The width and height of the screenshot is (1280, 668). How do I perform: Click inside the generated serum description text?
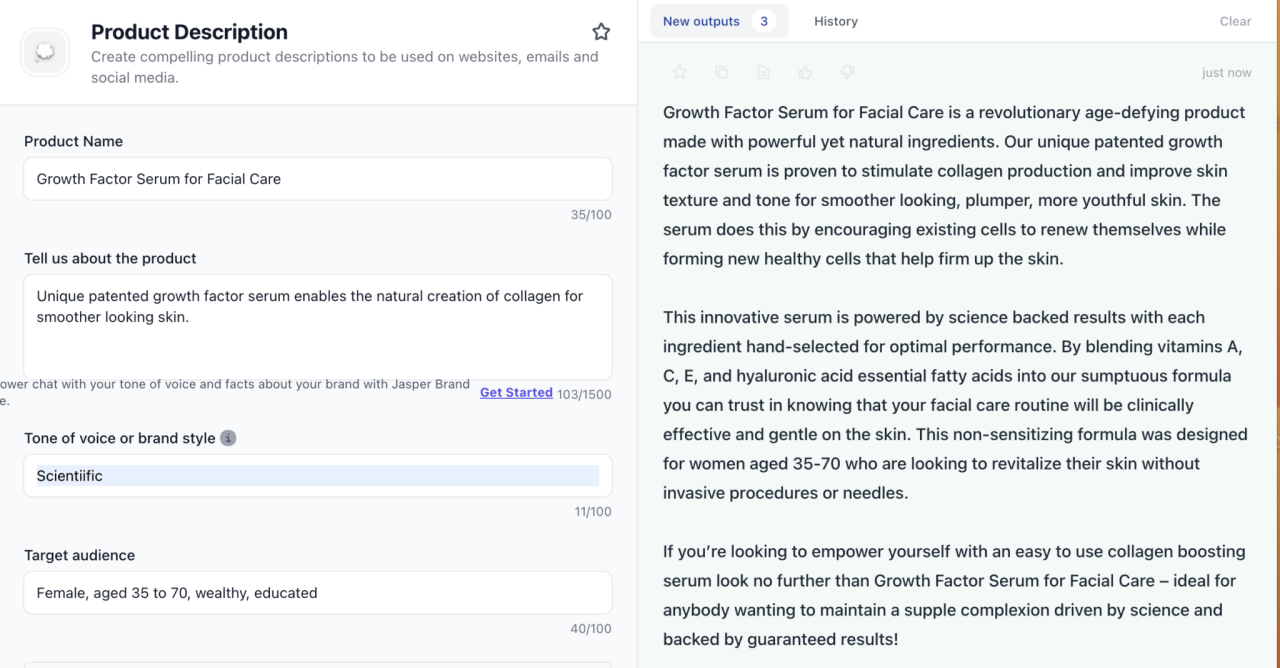(x=950, y=375)
